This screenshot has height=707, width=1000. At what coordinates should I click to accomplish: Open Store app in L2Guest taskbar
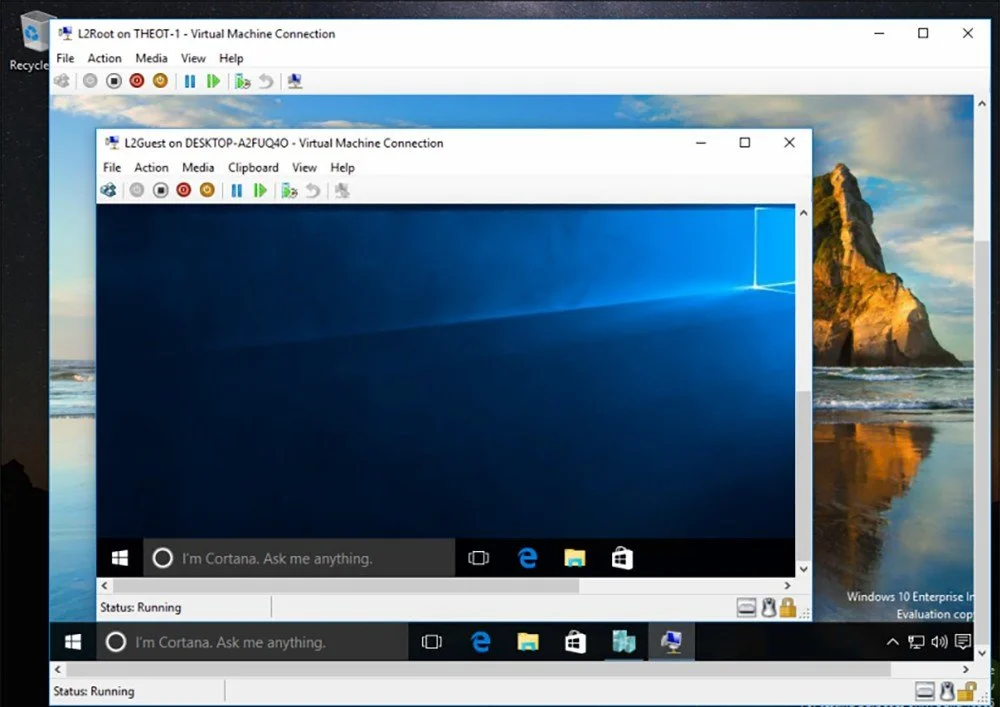point(622,558)
